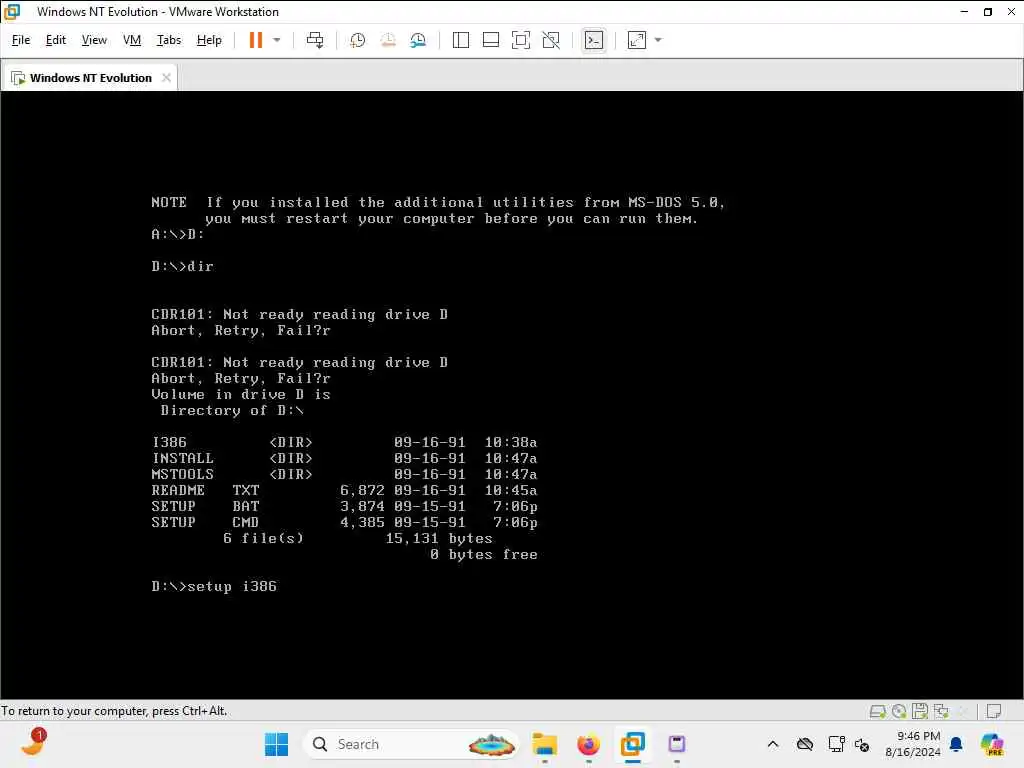
Task: Click the hard disk device status icon
Action: [878, 711]
